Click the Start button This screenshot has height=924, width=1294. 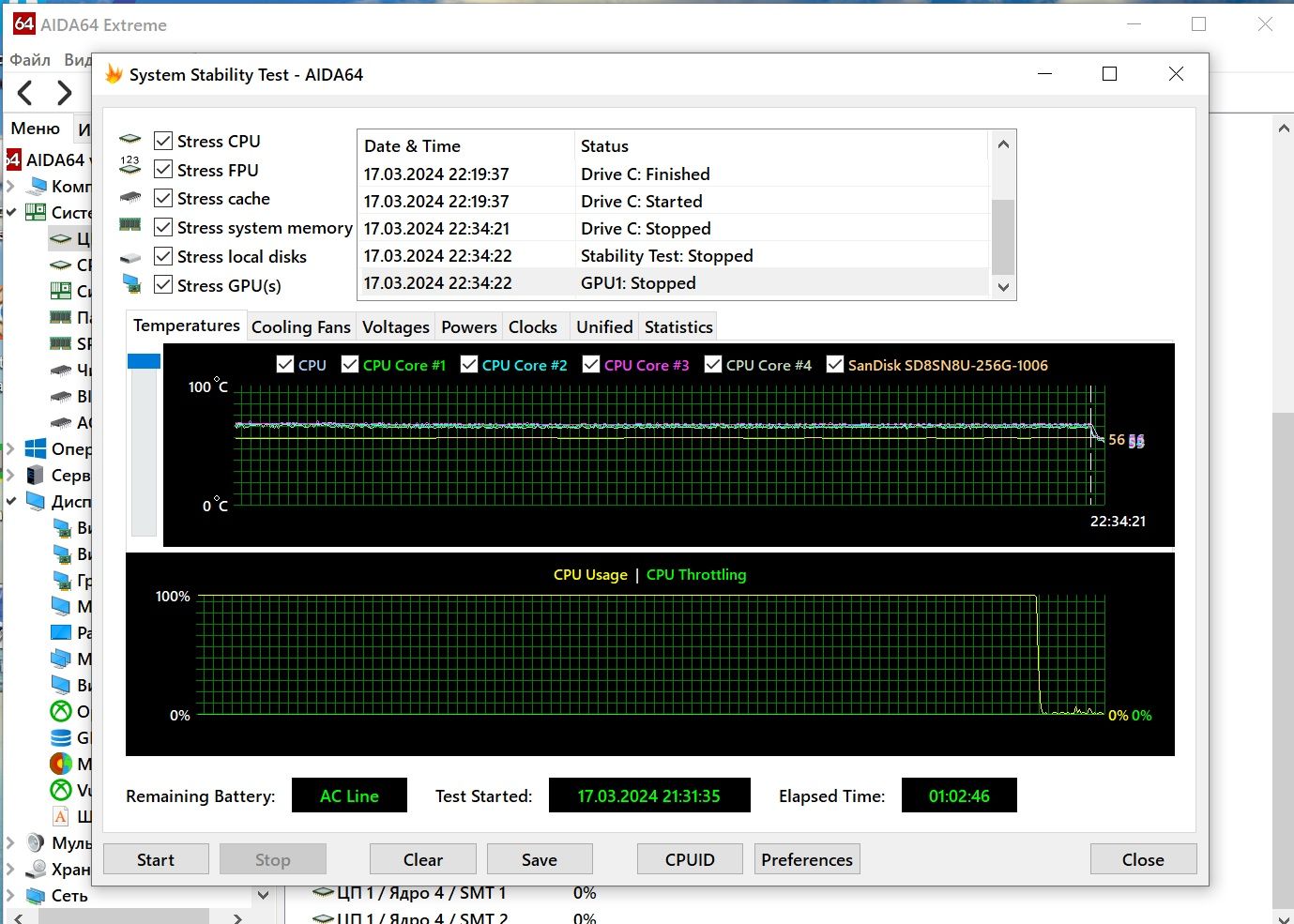tap(156, 859)
